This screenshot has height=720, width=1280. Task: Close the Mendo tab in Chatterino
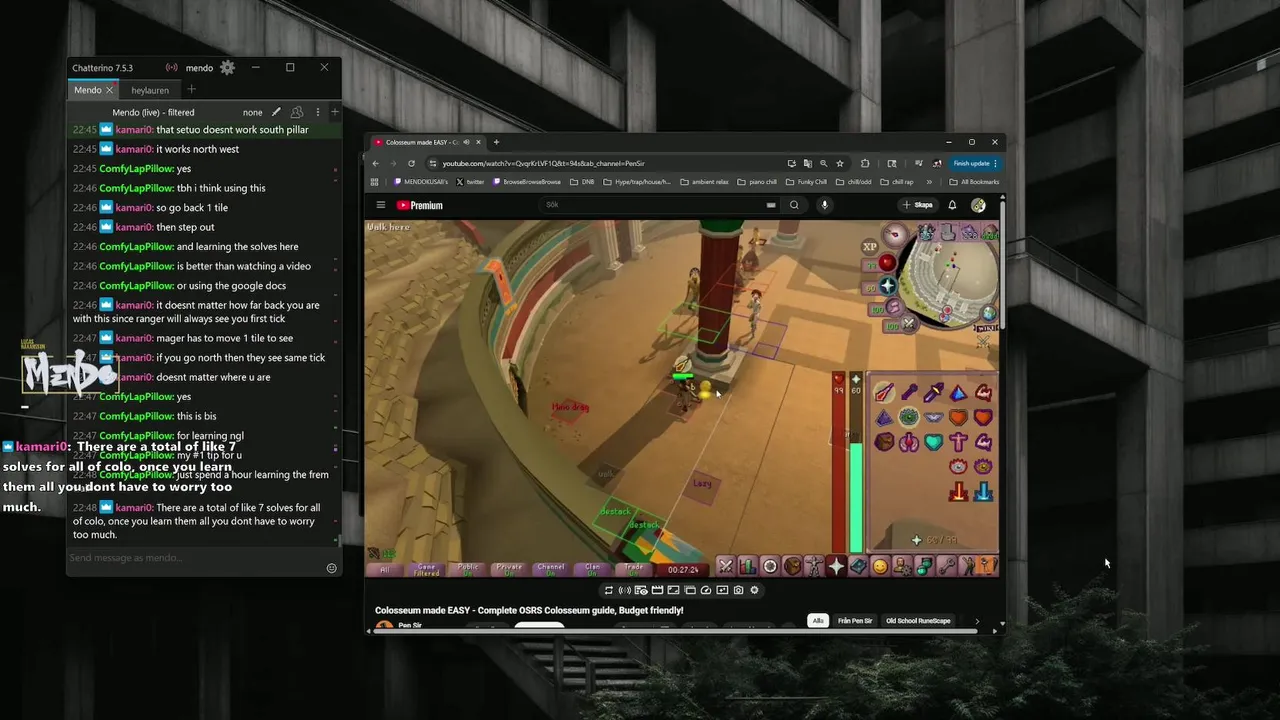point(110,90)
